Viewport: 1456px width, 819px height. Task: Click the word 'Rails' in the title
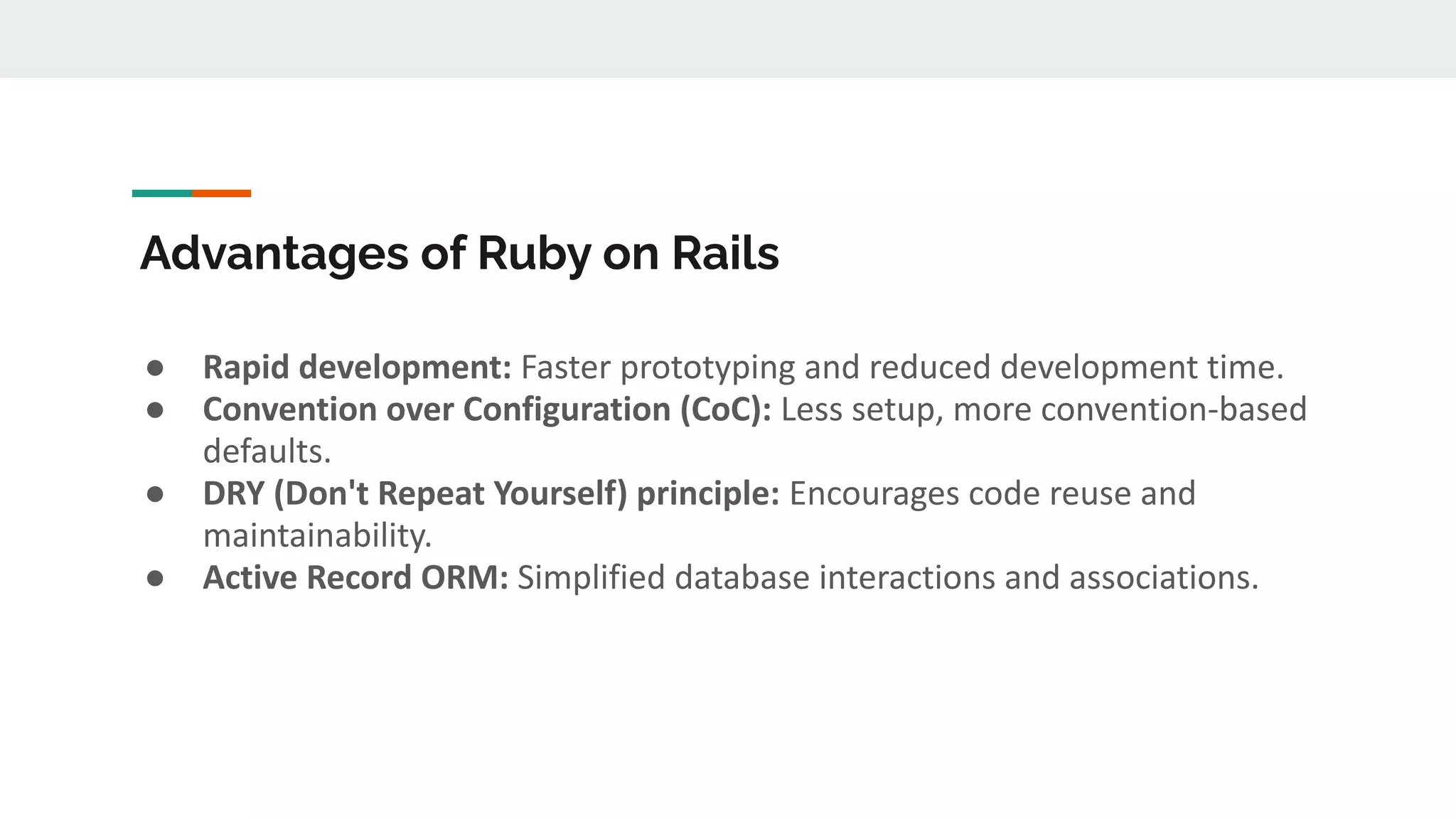[x=725, y=253]
